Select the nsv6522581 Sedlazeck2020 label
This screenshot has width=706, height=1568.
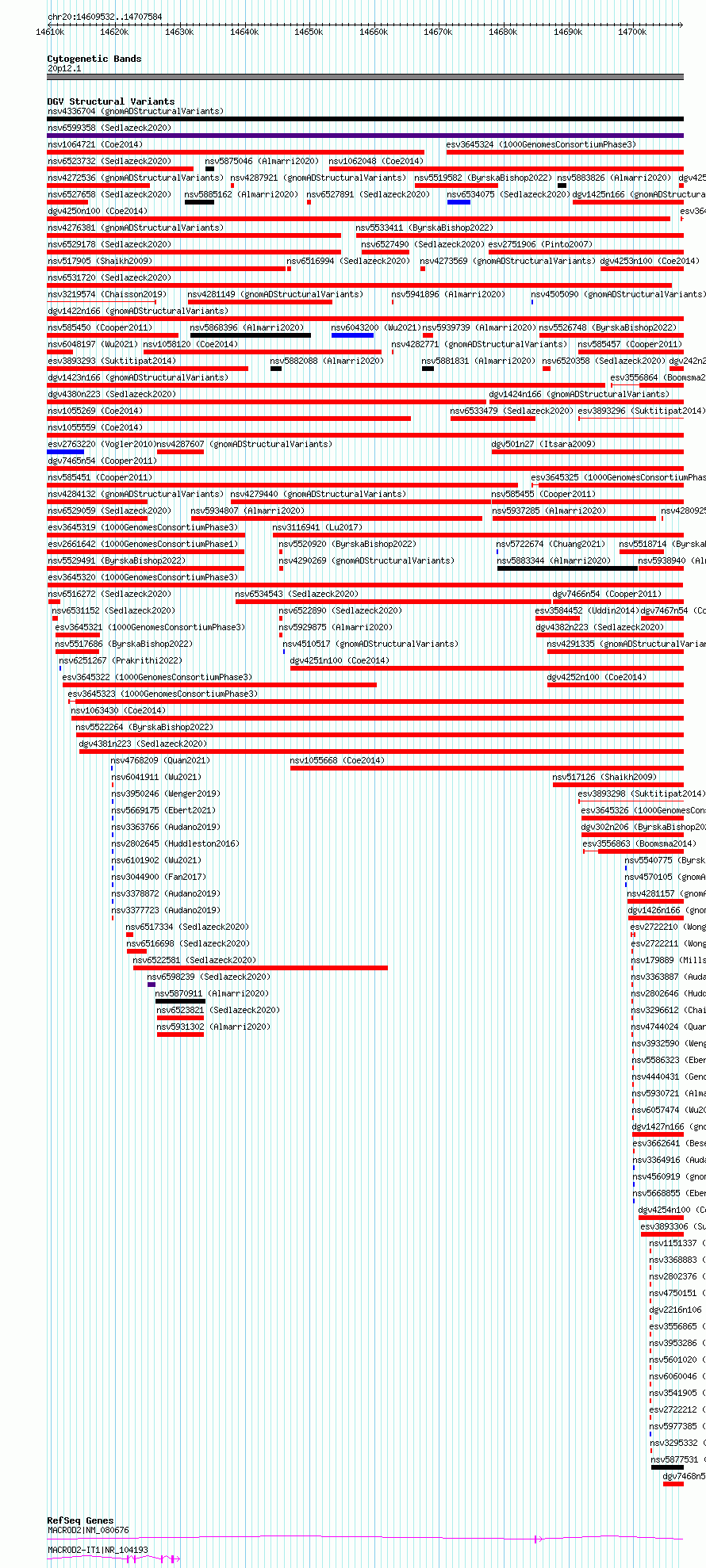pyautogui.click(x=195, y=960)
